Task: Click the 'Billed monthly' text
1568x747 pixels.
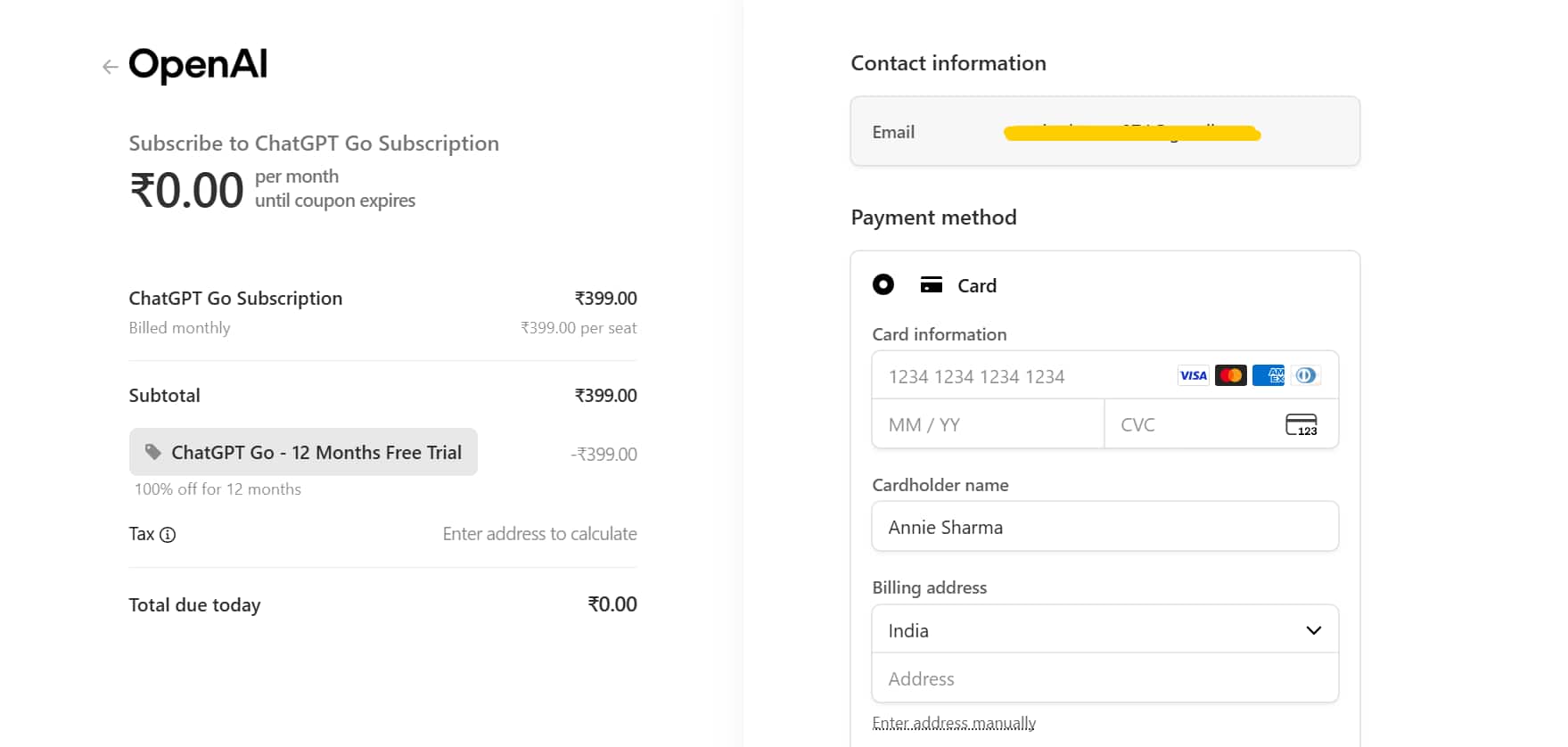Action: pyautogui.click(x=179, y=328)
